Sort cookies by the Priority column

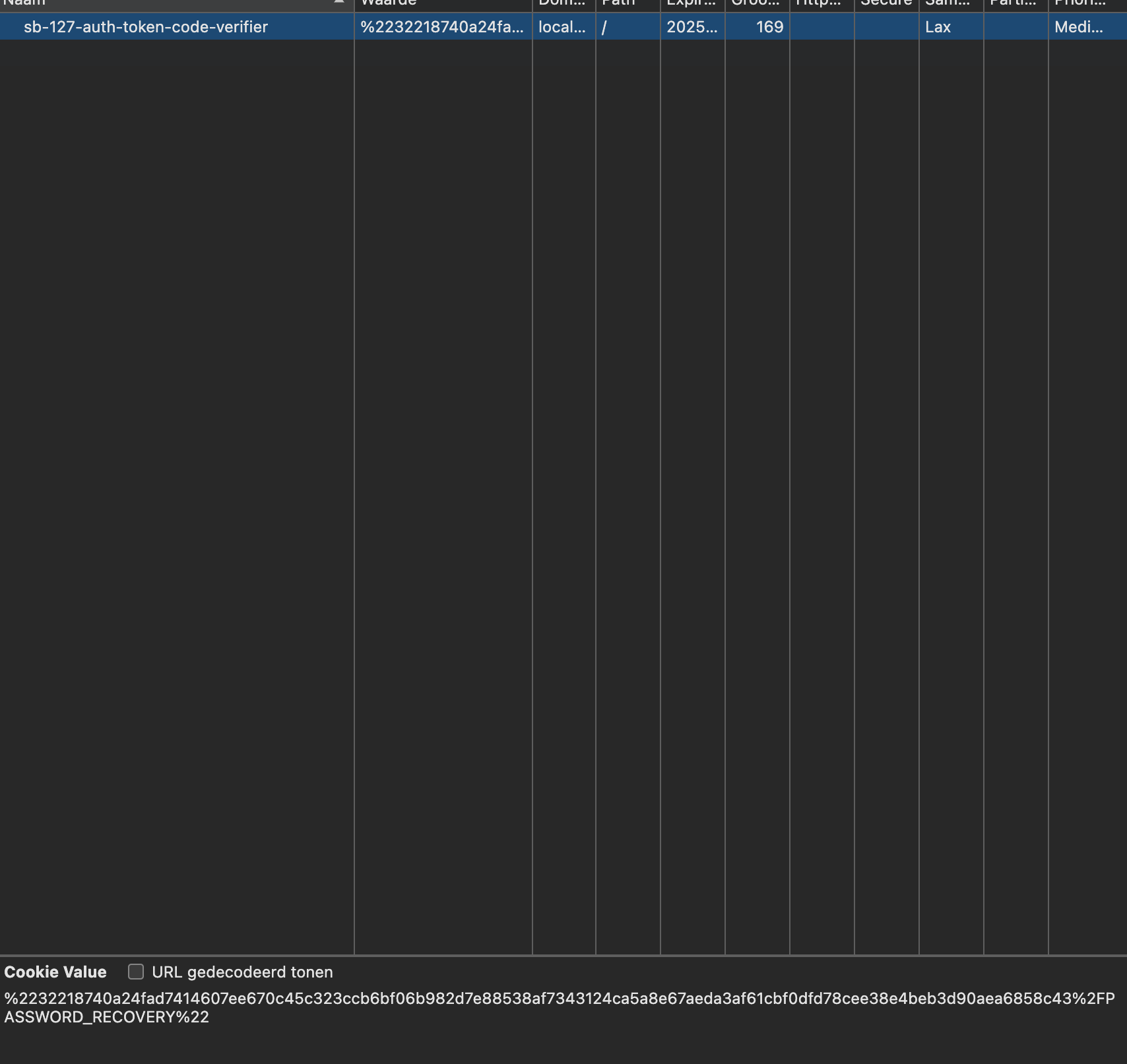tap(1082, 3)
